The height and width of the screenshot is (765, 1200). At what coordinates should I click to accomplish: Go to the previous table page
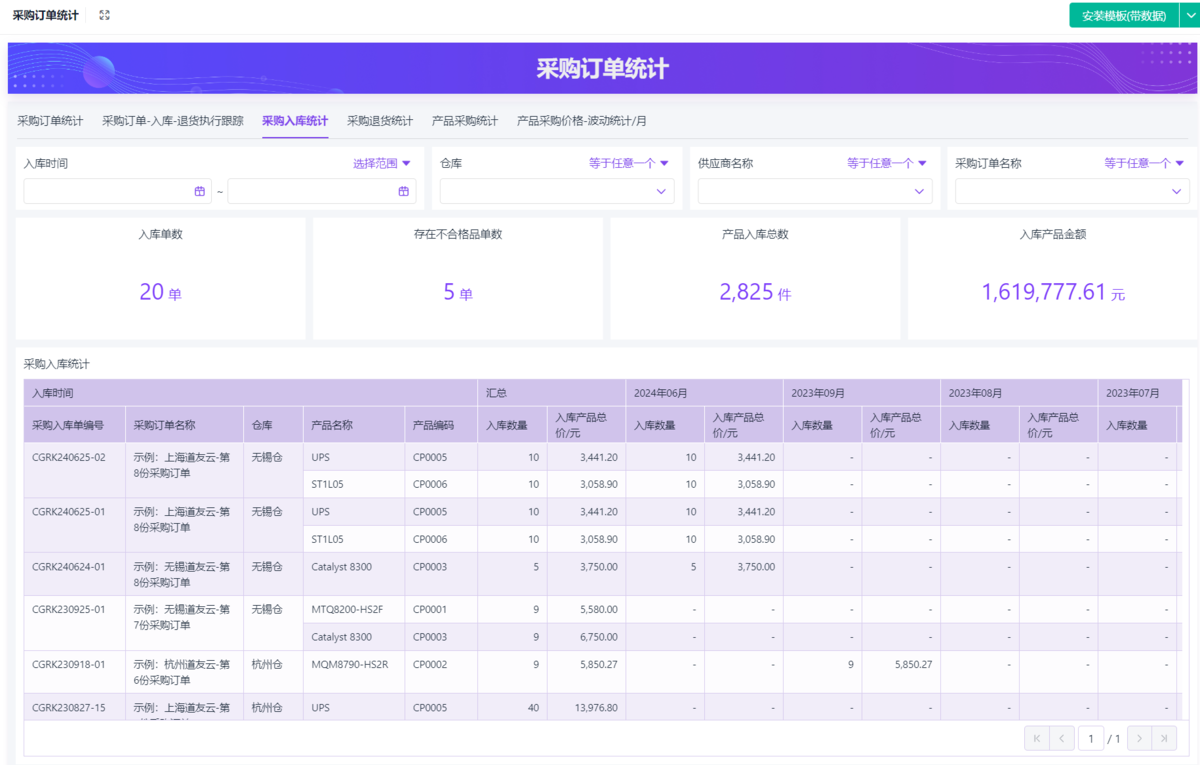(x=1062, y=739)
